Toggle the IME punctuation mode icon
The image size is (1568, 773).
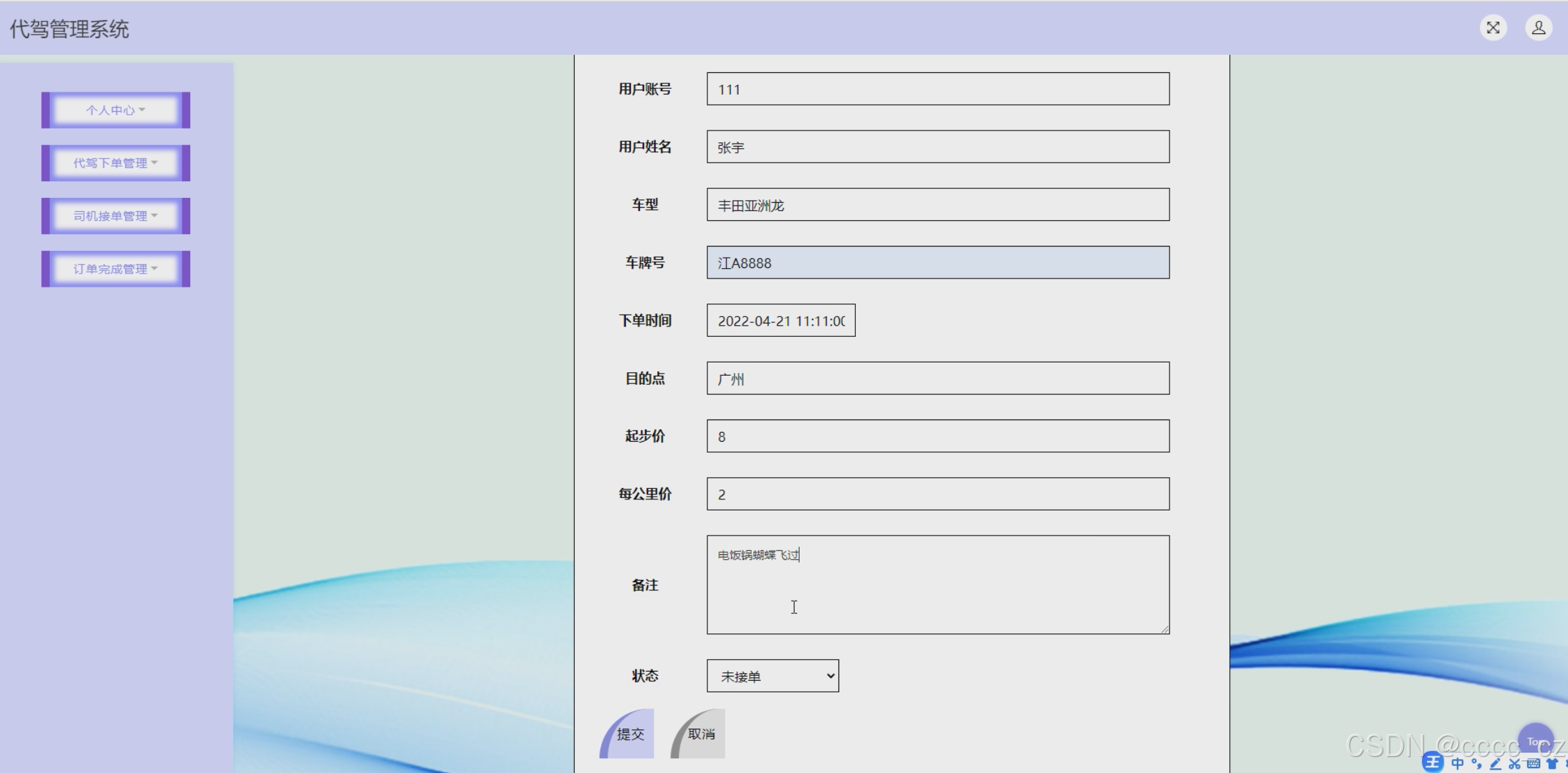[x=1476, y=763]
